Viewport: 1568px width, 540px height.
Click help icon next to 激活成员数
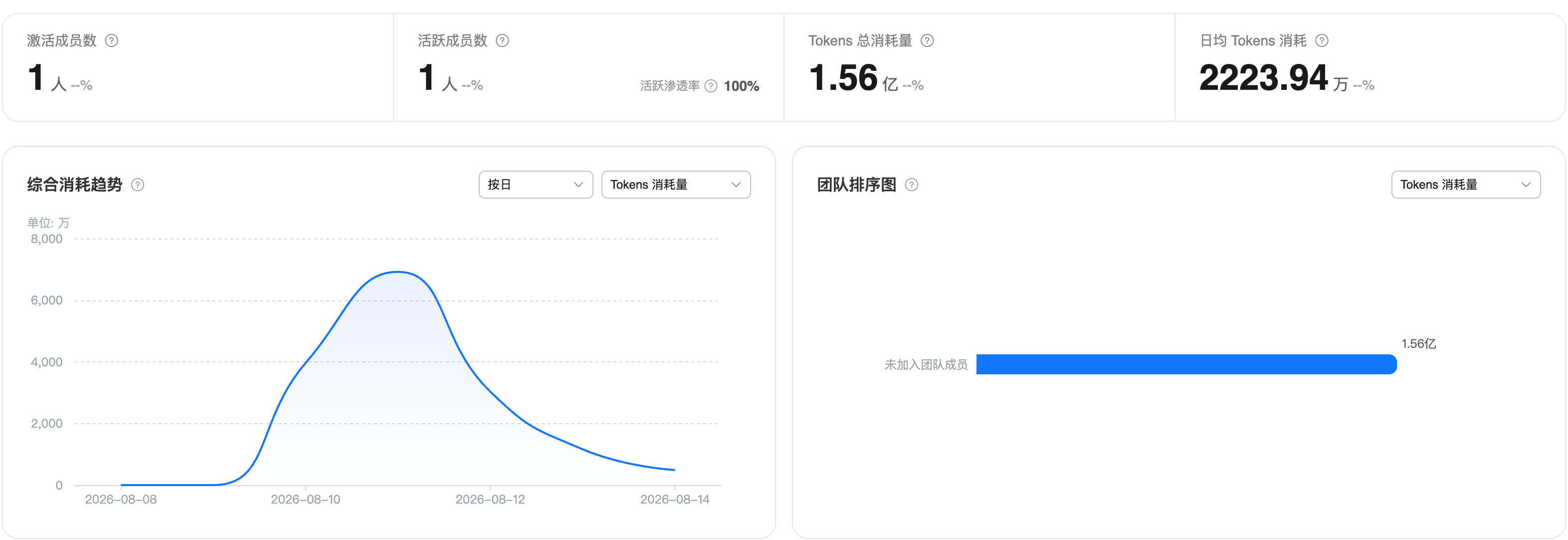[x=111, y=41]
